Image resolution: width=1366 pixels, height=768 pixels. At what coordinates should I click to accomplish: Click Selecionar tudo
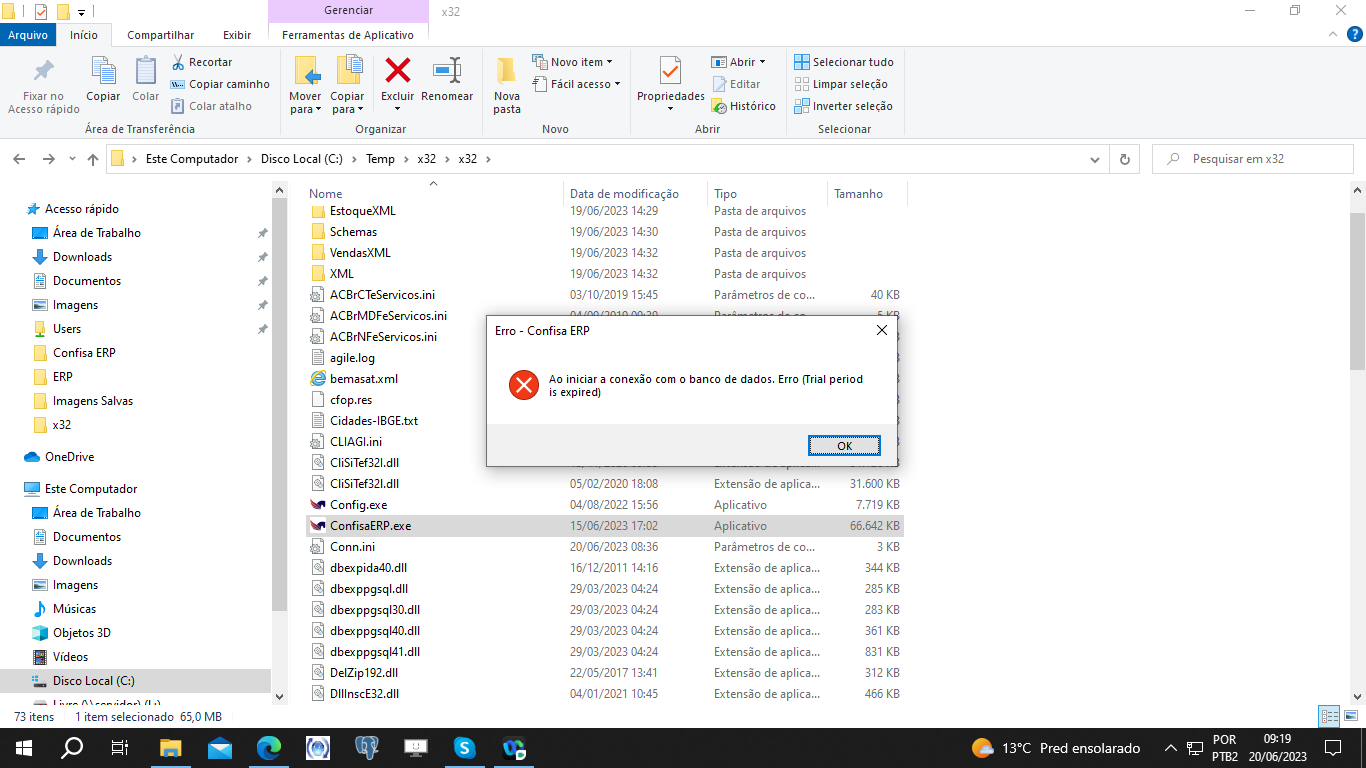[844, 62]
